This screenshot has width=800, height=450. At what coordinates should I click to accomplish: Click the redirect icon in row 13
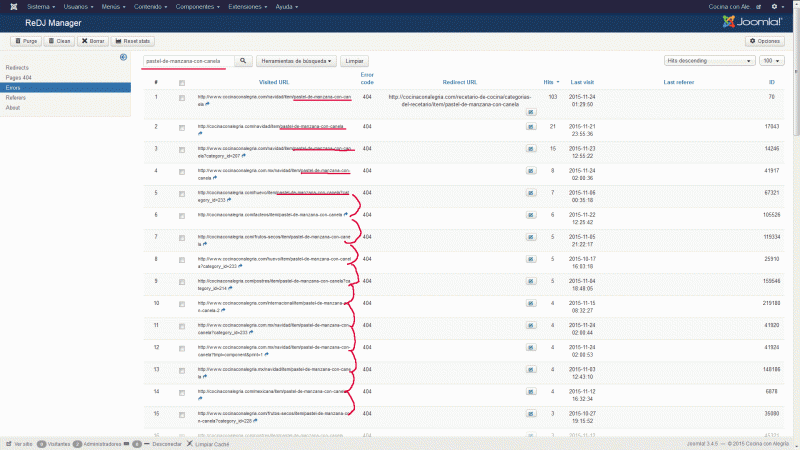point(531,369)
